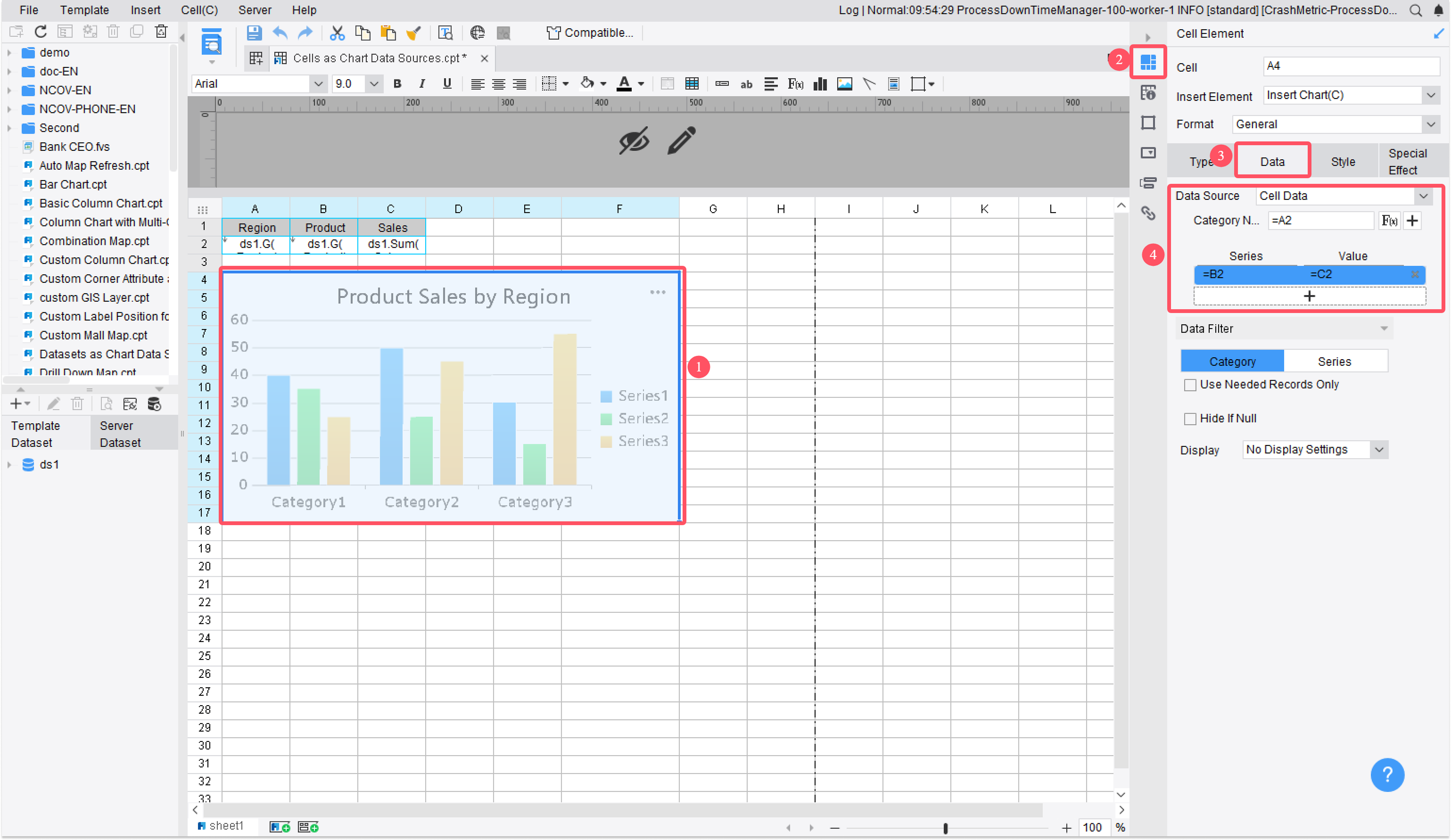Expand the ds1 dataset node
The image size is (1451, 840).
(9, 465)
